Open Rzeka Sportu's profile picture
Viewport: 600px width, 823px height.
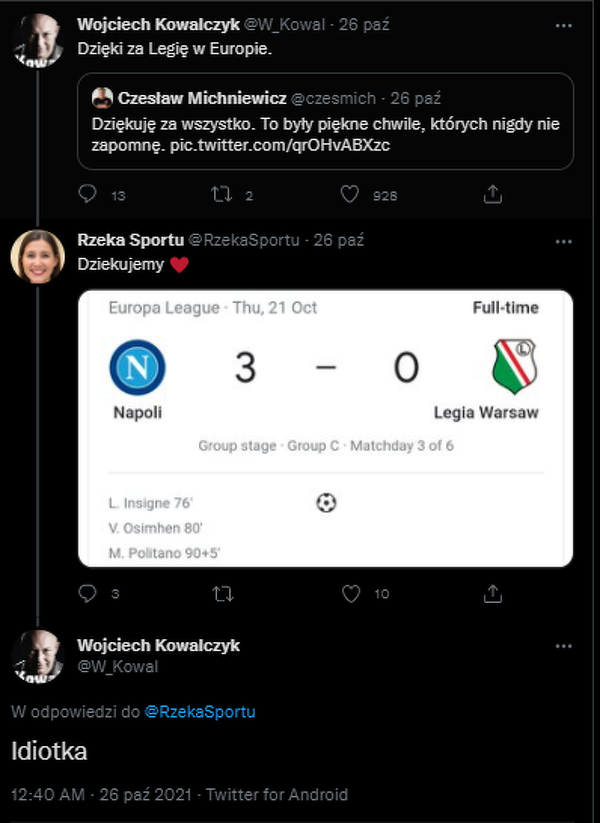click(x=38, y=256)
